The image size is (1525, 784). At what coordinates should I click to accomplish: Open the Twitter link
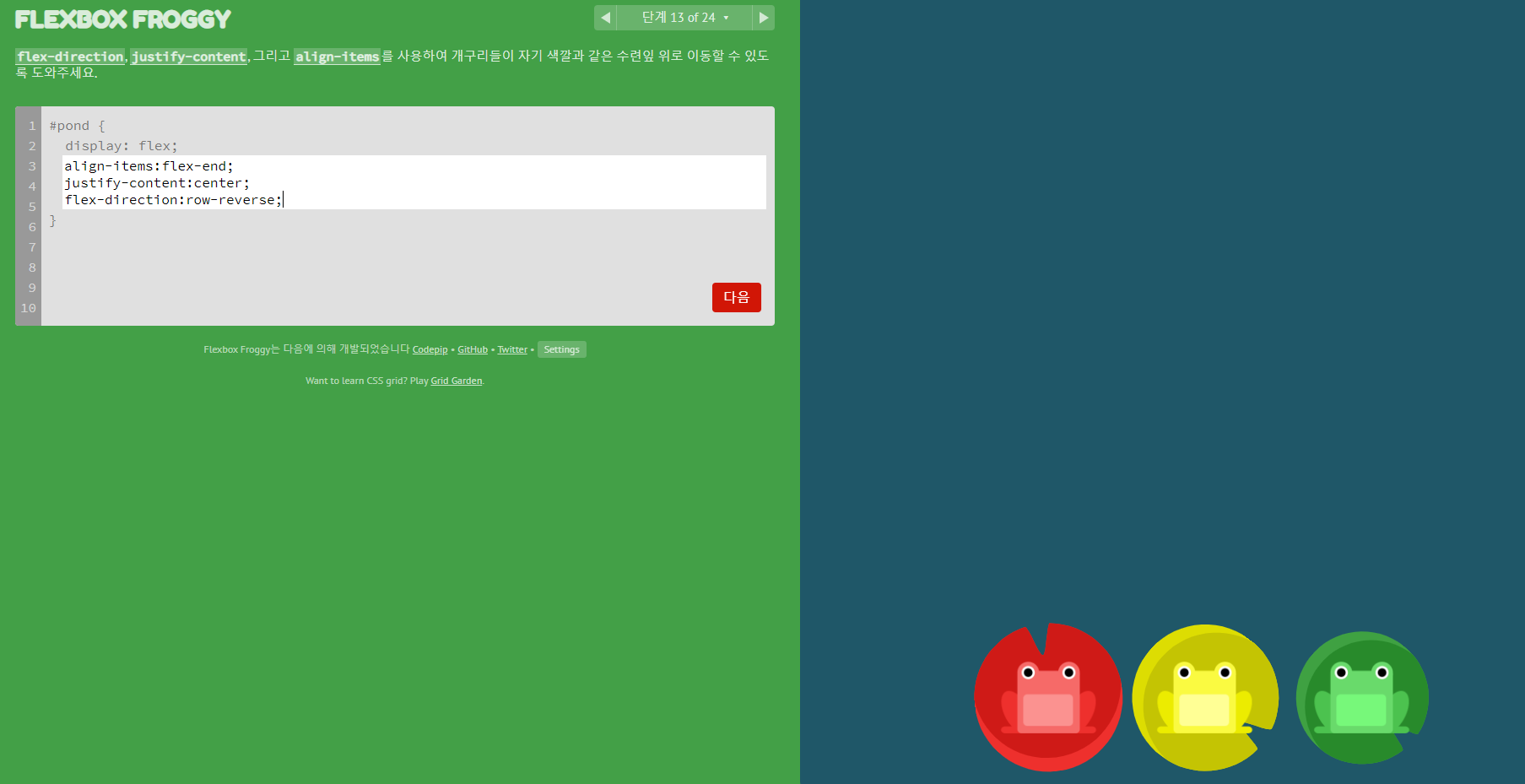512,349
